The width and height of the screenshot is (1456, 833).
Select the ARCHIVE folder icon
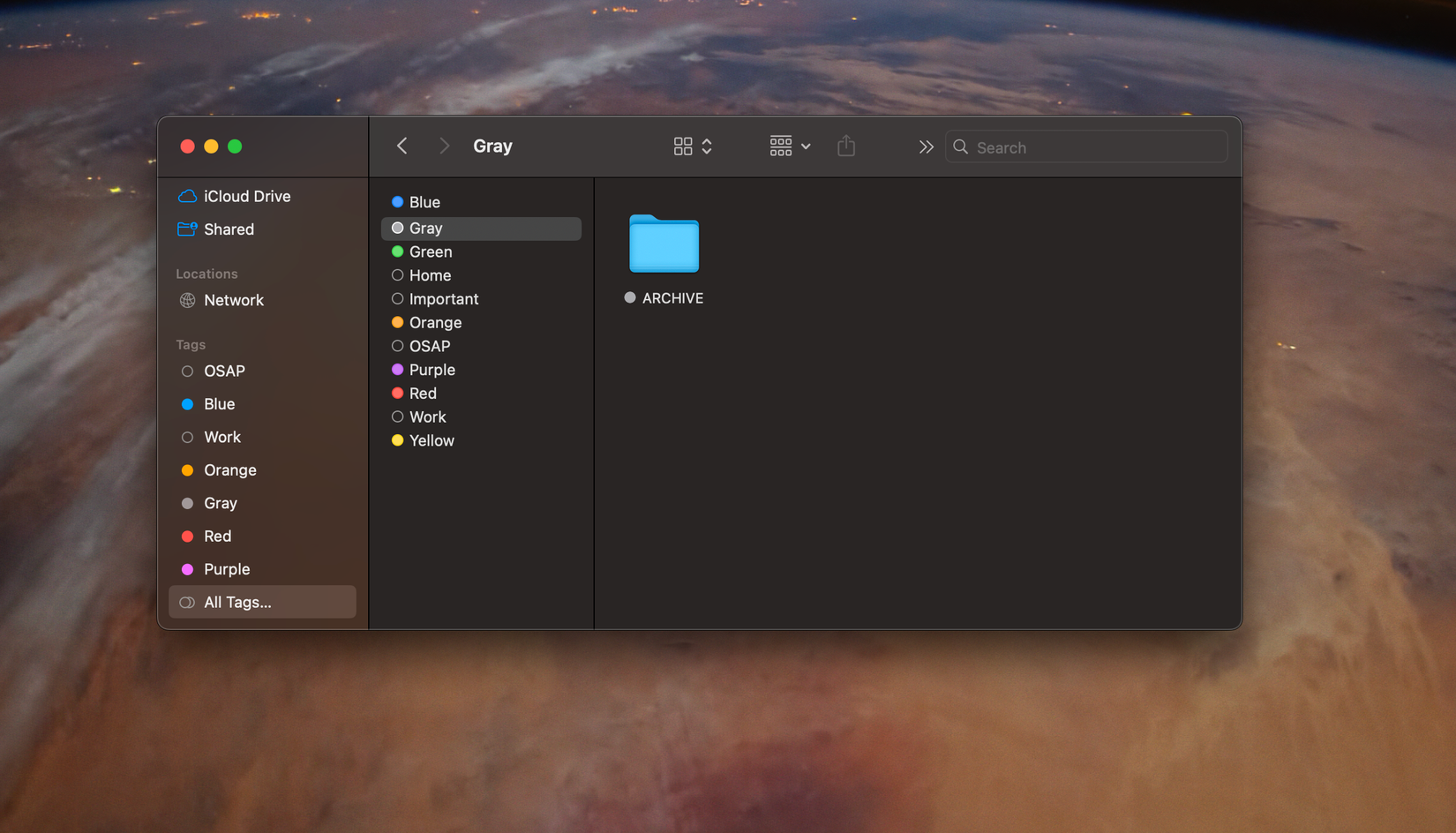[664, 244]
